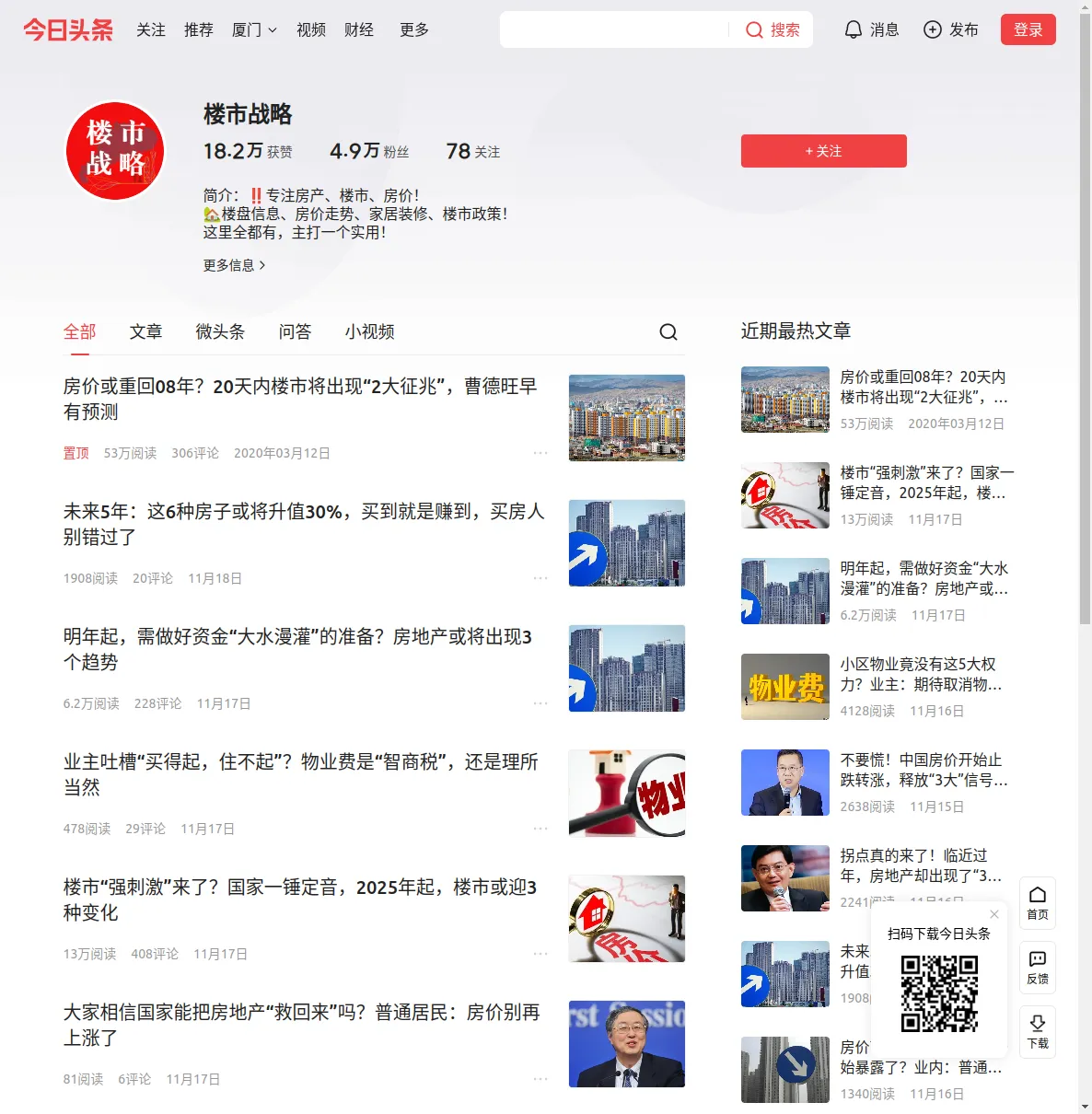The image size is (1092, 1114).
Task: Open more options for 大家相信国家 article
Action: point(540,1079)
